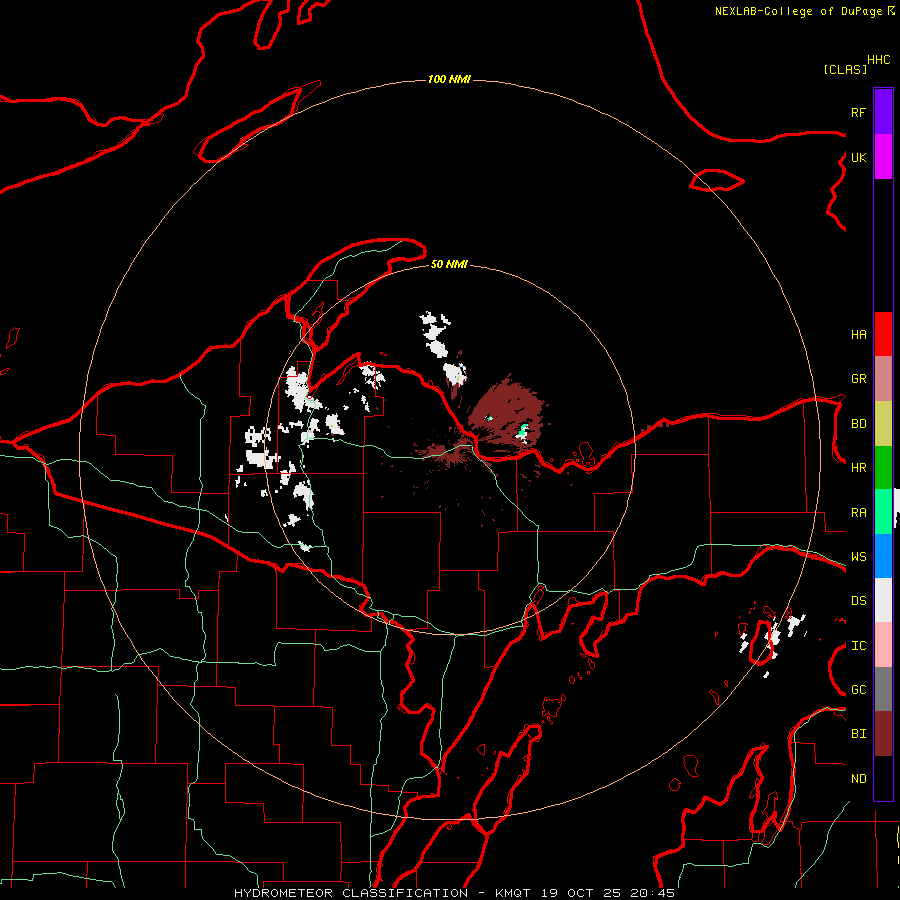Click the NEXLAB-College of DuPage credit text

click(x=798, y=11)
